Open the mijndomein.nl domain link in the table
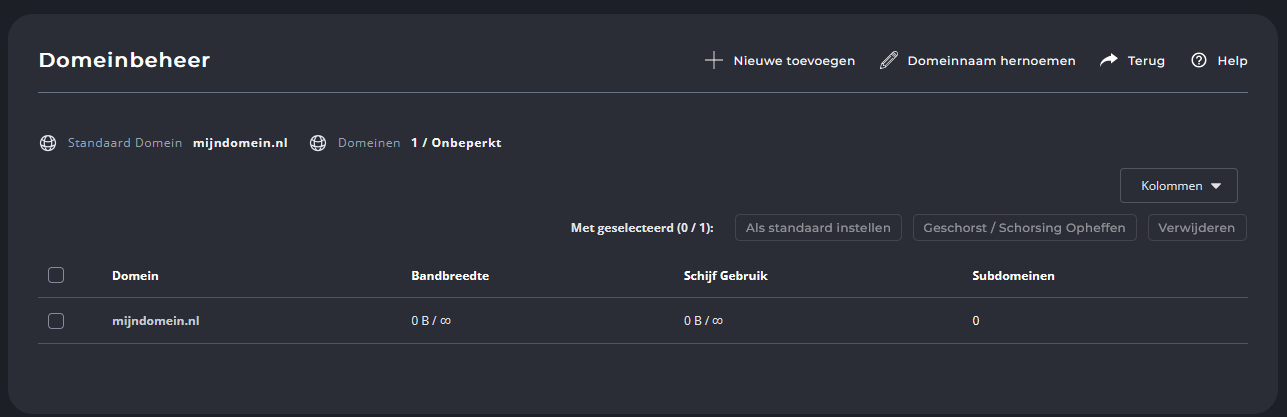 (x=156, y=321)
